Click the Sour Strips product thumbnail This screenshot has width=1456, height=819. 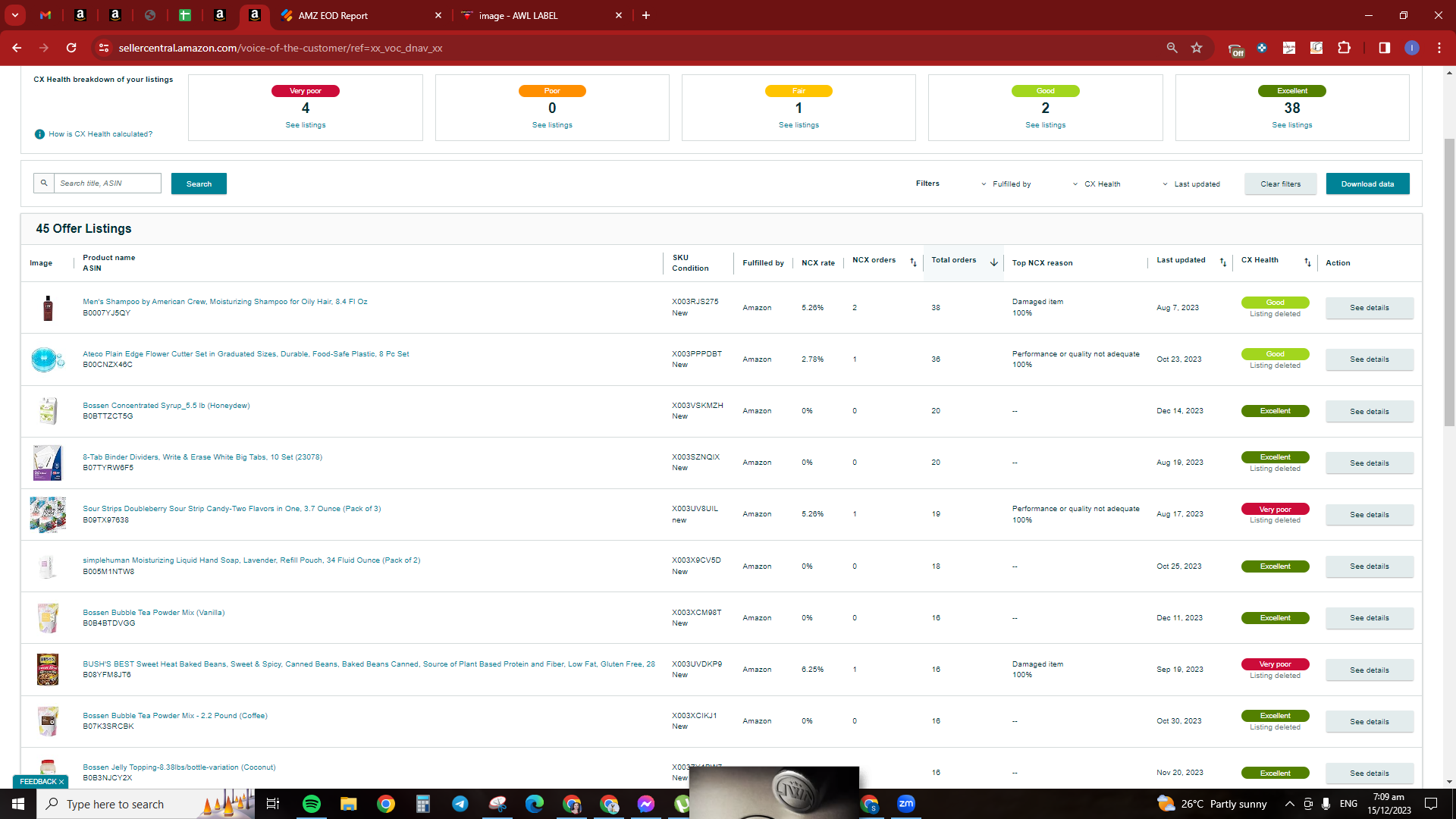(x=48, y=515)
